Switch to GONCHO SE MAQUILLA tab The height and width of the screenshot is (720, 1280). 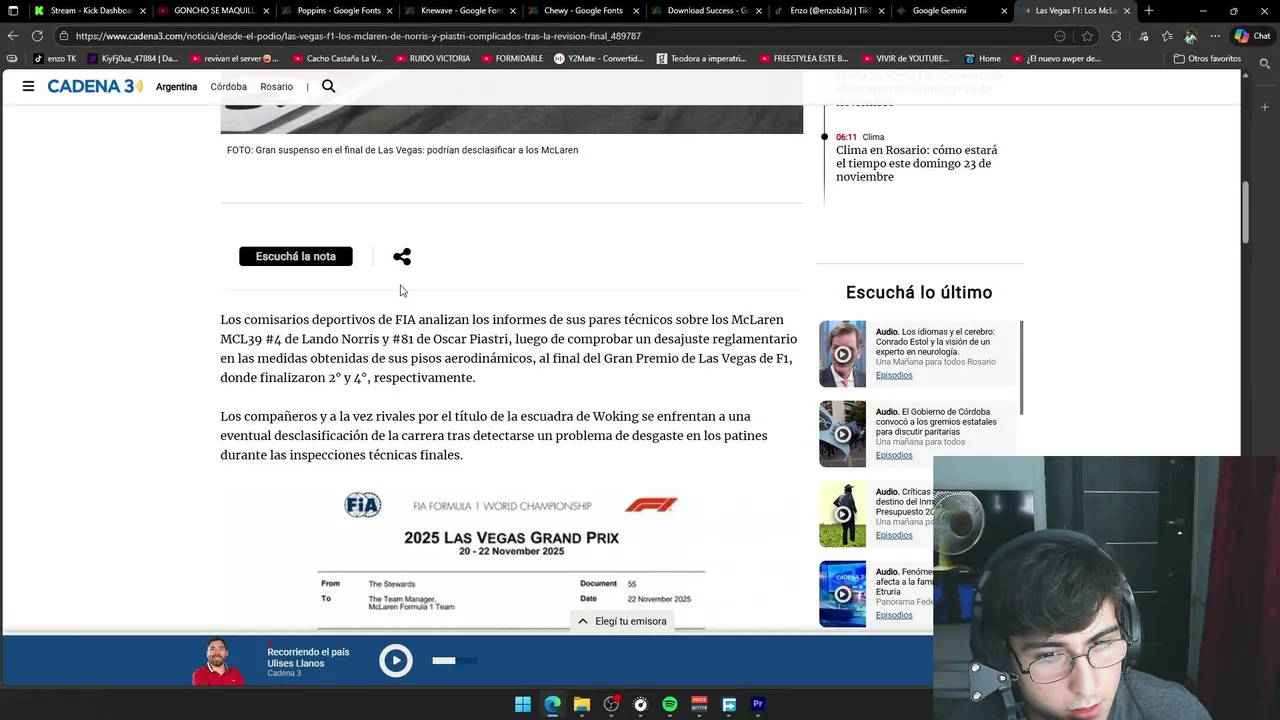tap(212, 11)
